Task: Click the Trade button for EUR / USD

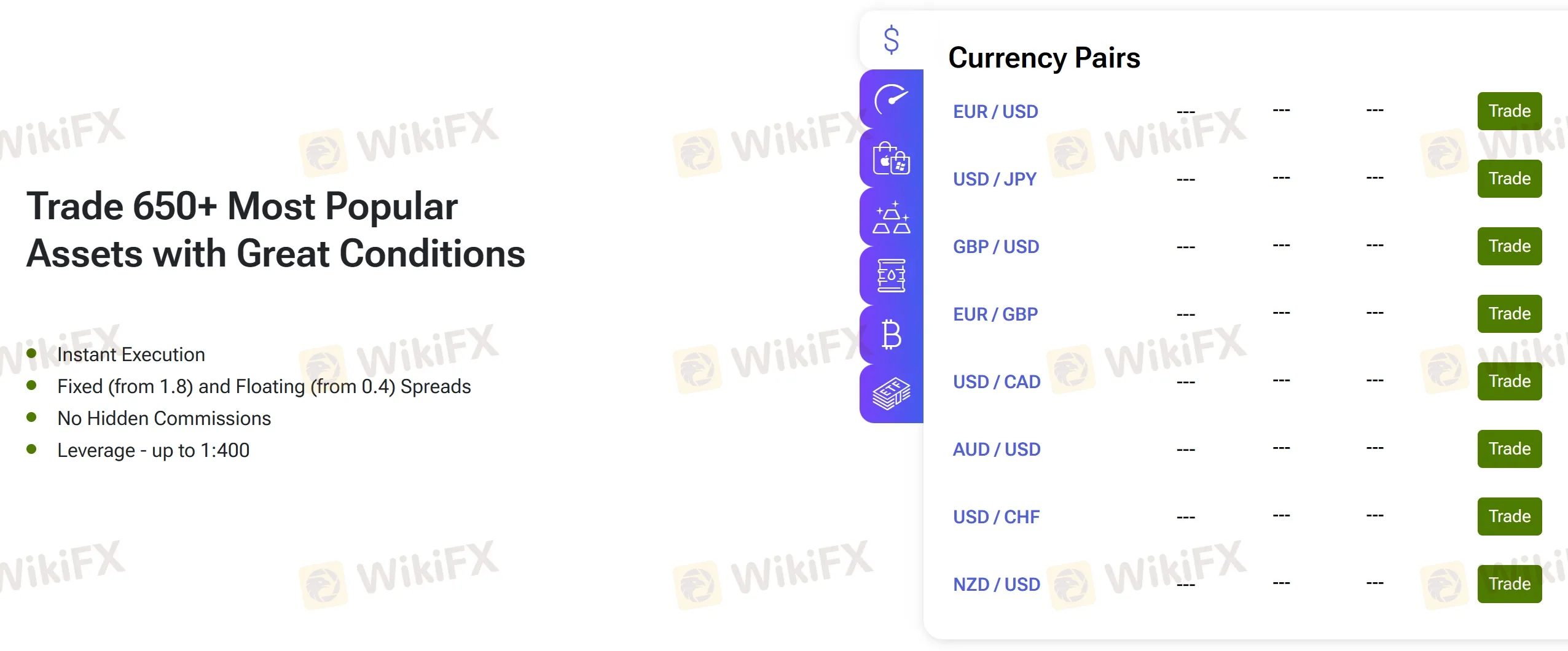Action: click(x=1509, y=111)
